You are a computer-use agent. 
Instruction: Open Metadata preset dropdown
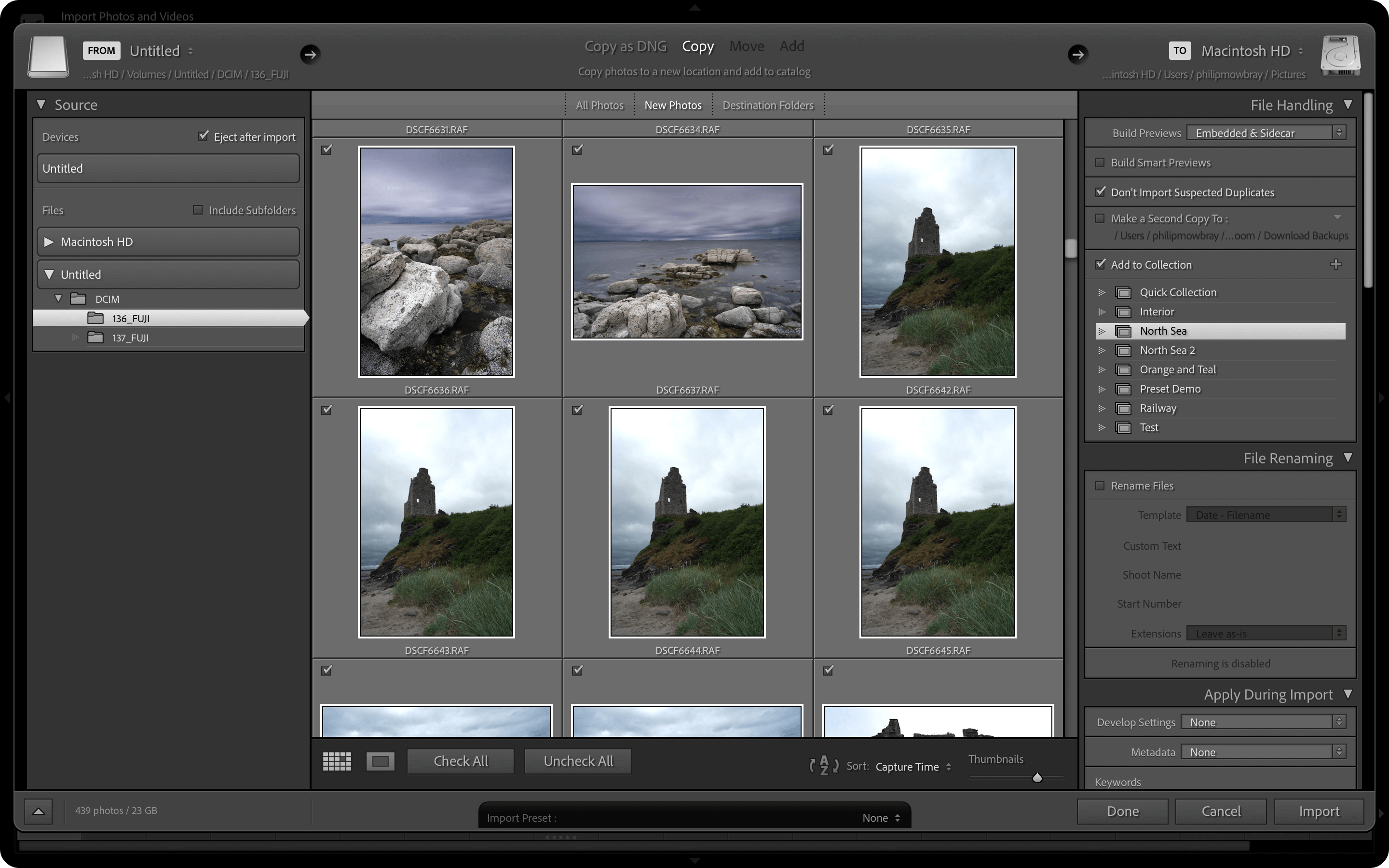tap(1263, 751)
